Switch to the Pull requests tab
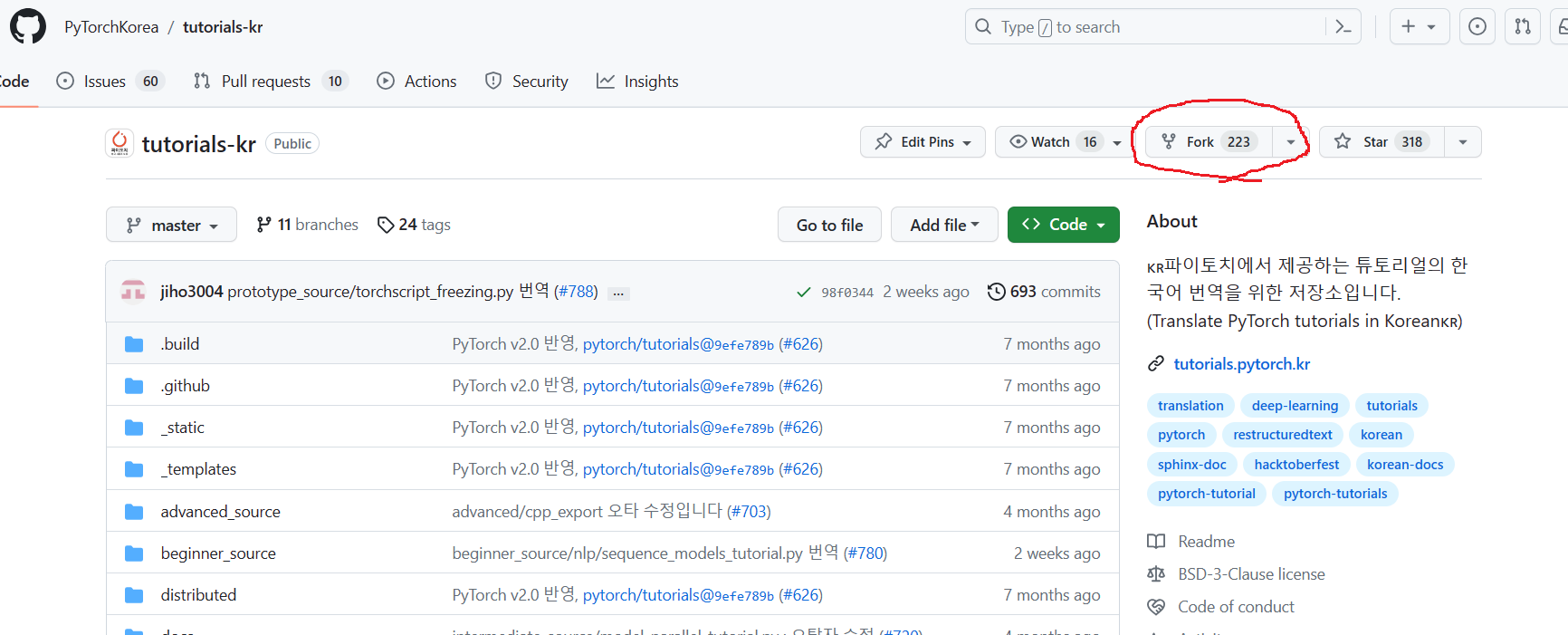Image resolution: width=1568 pixels, height=635 pixels. click(271, 82)
